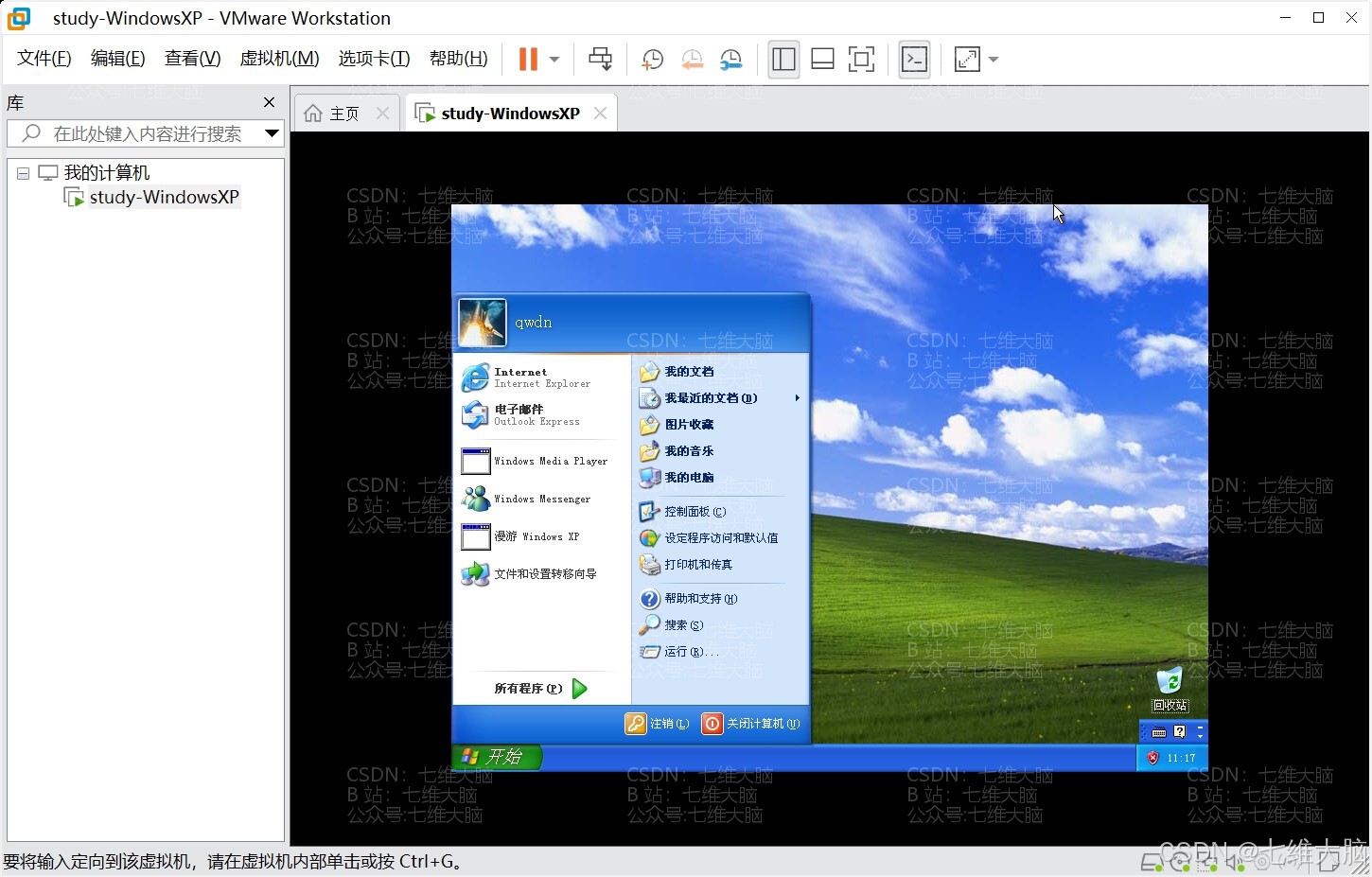Open the power options dropdown beside Pause
1372x877 pixels.
tap(554, 60)
